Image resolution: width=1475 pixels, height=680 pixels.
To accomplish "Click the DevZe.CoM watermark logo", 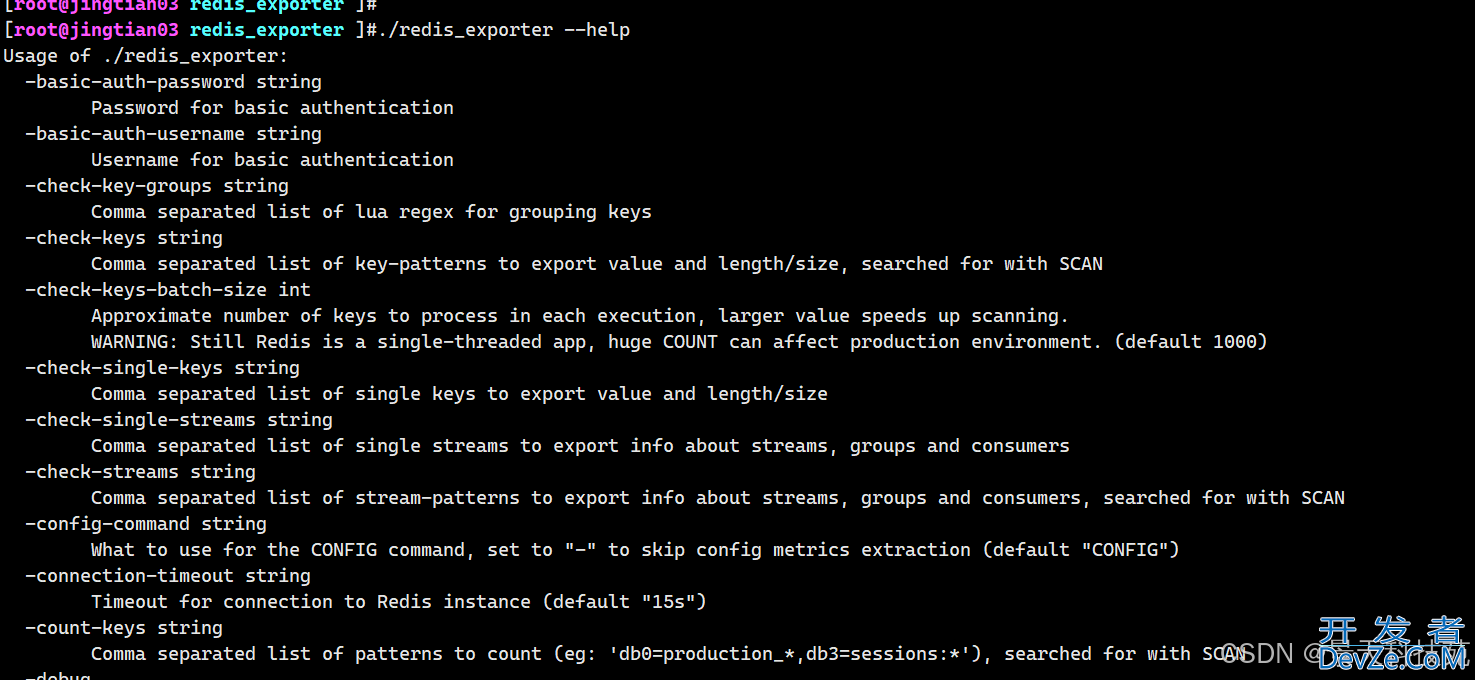I will (x=1391, y=644).
